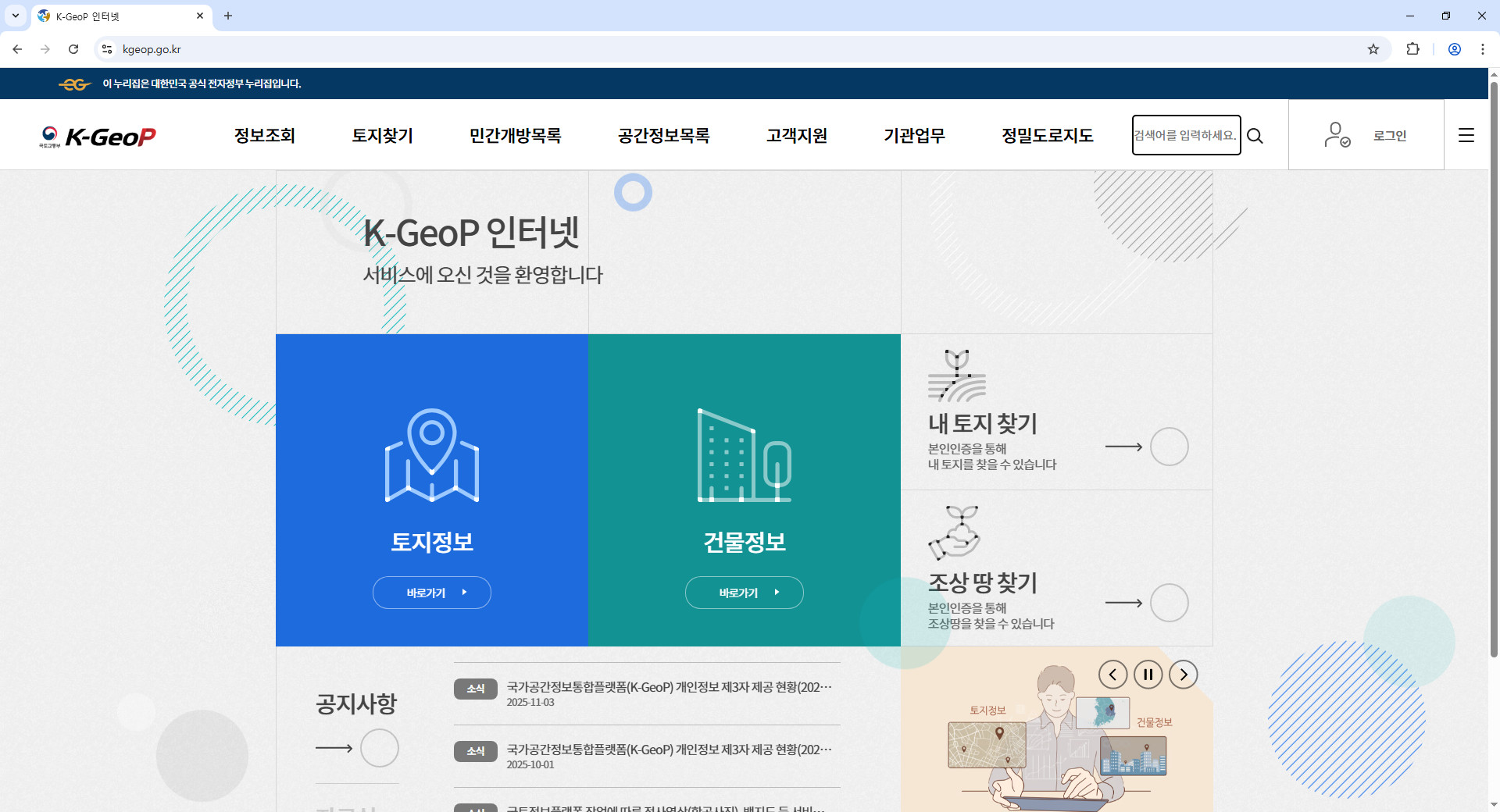Click the 공지사항 arrow circle
Screen dimensions: 1500x812
click(x=380, y=748)
